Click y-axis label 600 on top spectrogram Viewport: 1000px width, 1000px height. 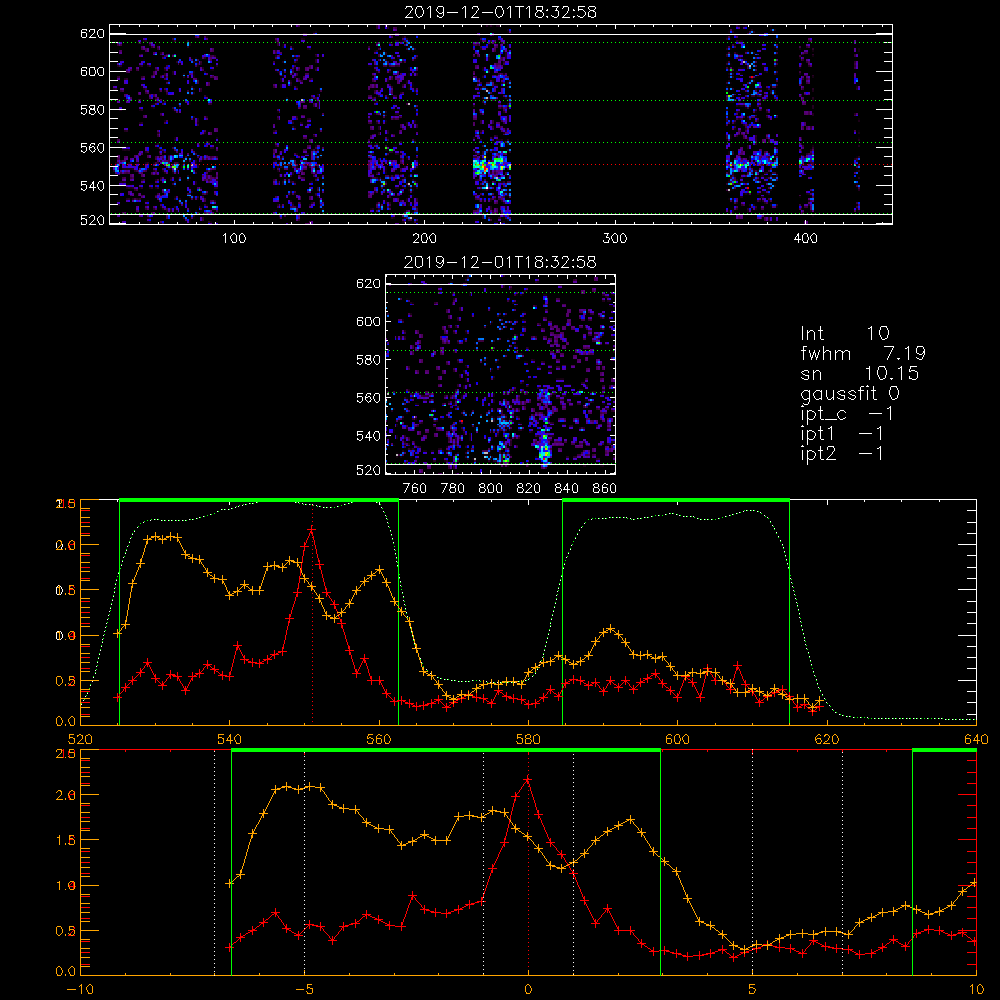[x=92, y=71]
